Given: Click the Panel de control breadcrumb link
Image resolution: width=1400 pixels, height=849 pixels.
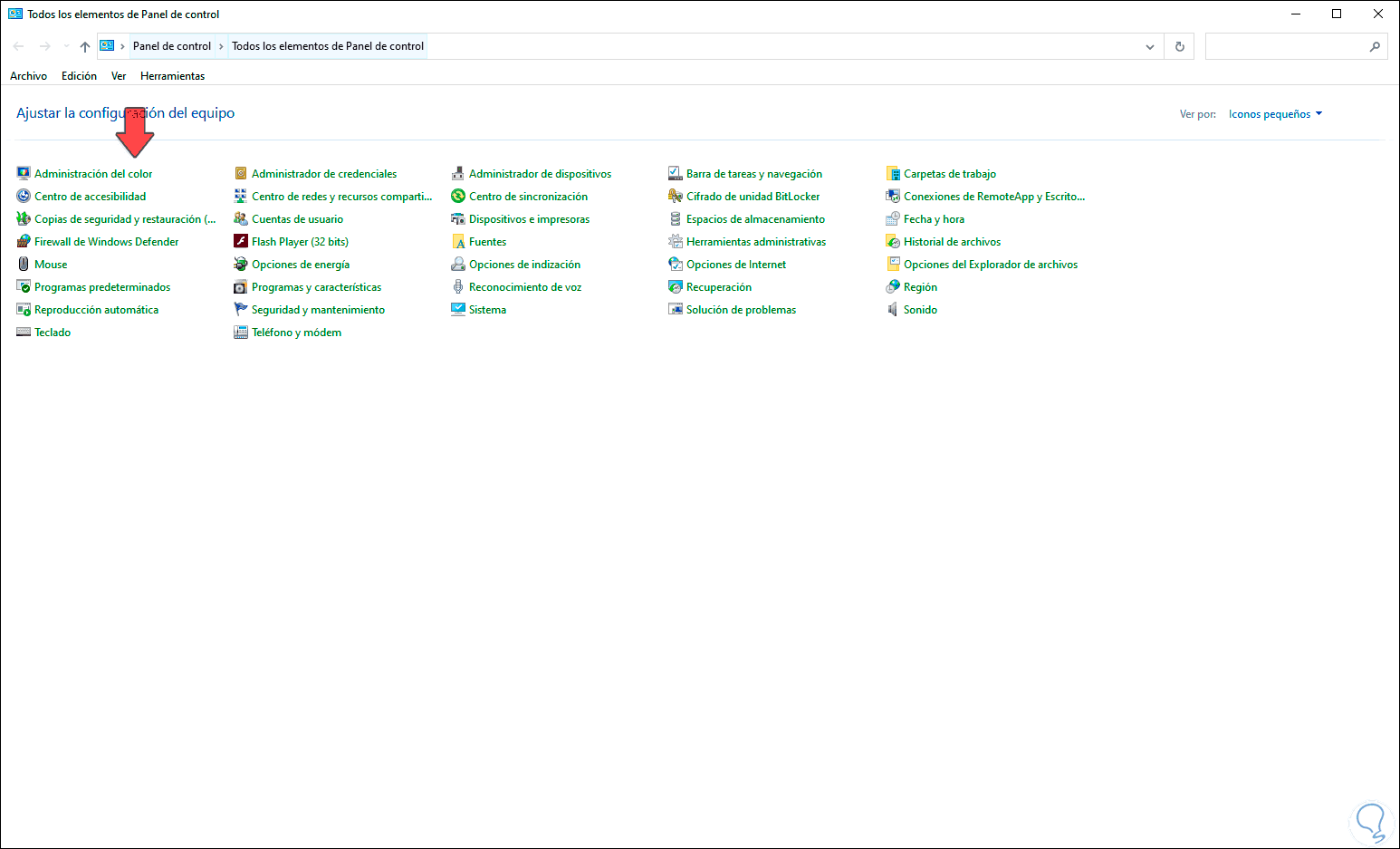Looking at the screenshot, I should (171, 46).
